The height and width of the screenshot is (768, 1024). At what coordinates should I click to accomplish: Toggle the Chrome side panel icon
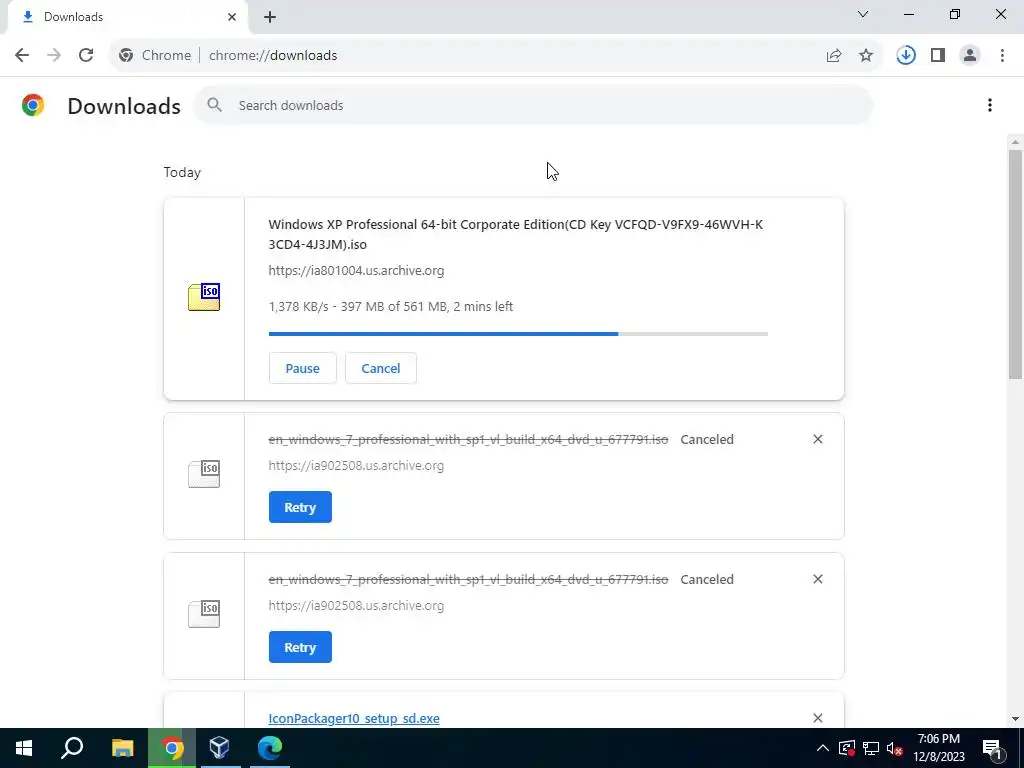[938, 56]
